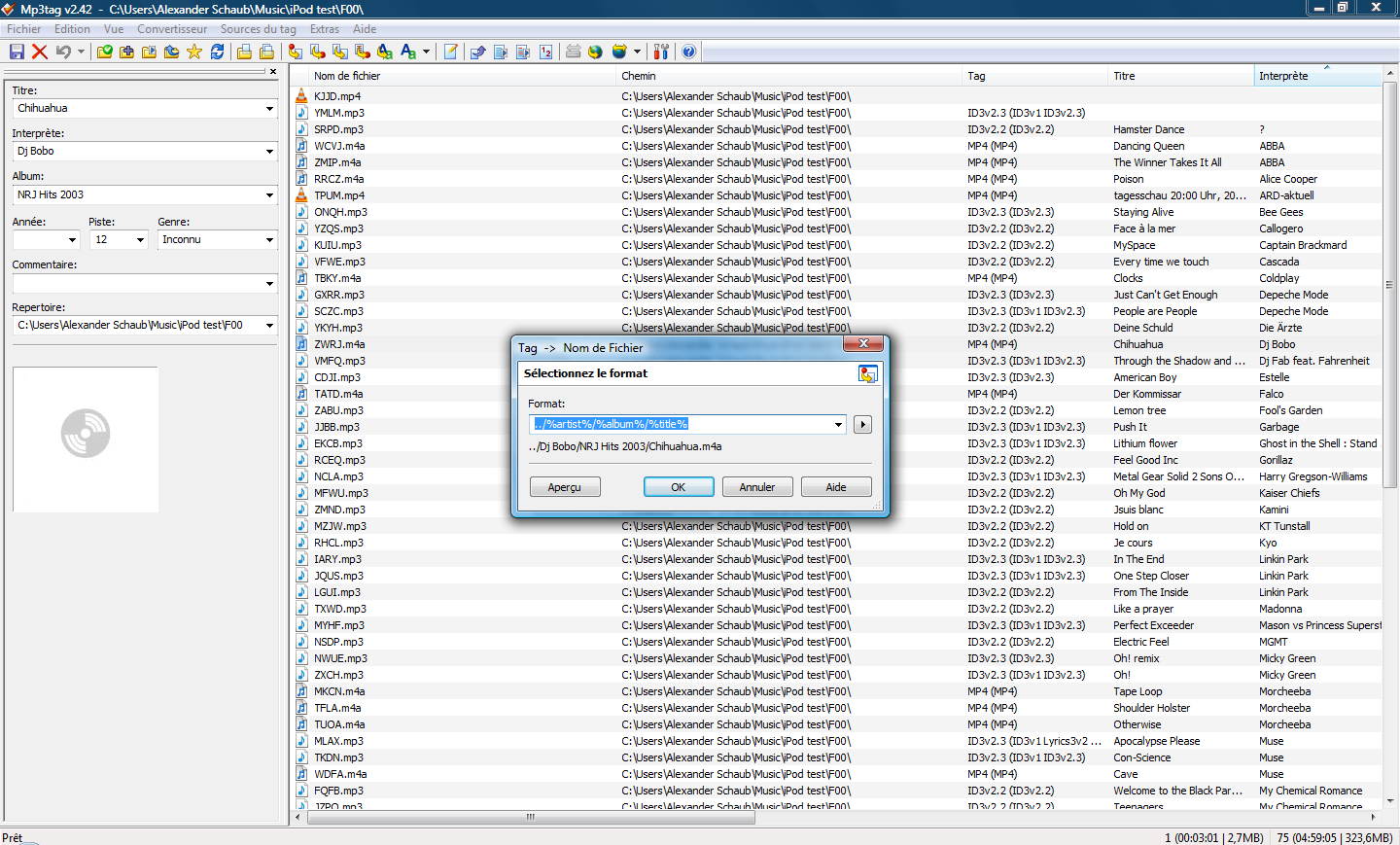
Task: Click Annuler to cancel the dialog
Action: 756,487
